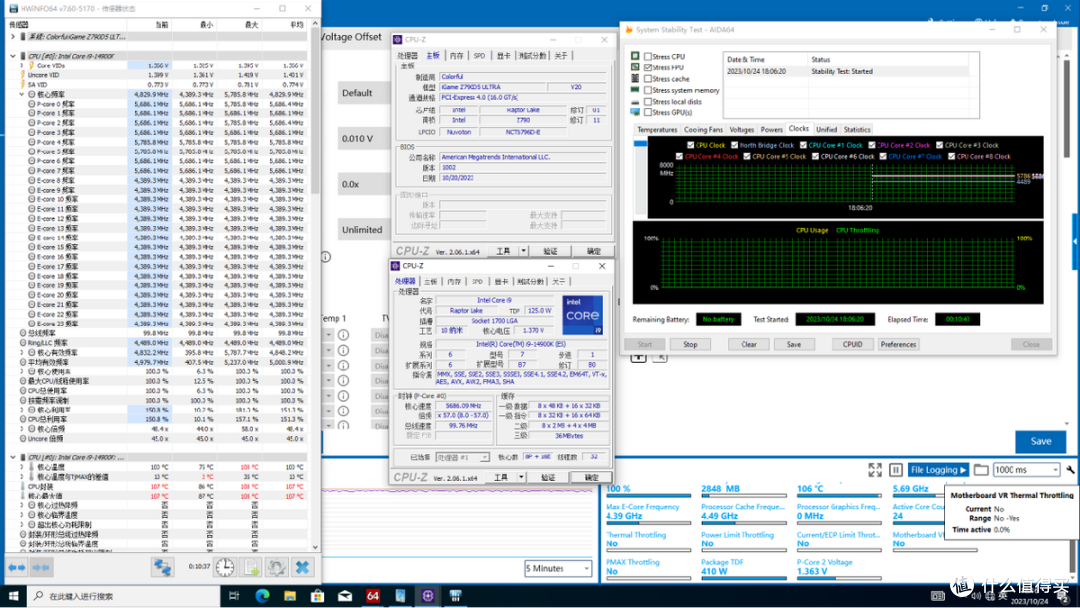Viewport: 1080px width, 608px height.
Task: Open Task View on taskbar
Action: point(234,596)
